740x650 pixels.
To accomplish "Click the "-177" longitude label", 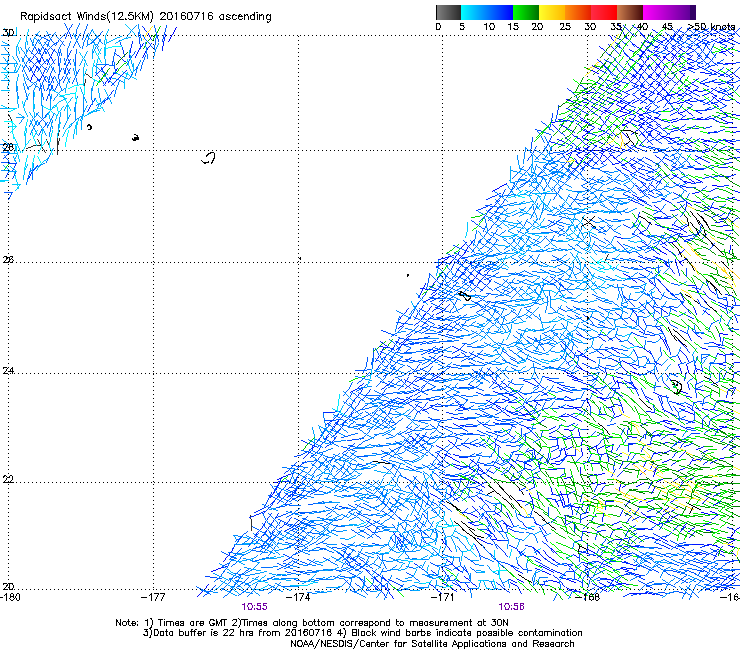I will pos(153,597).
